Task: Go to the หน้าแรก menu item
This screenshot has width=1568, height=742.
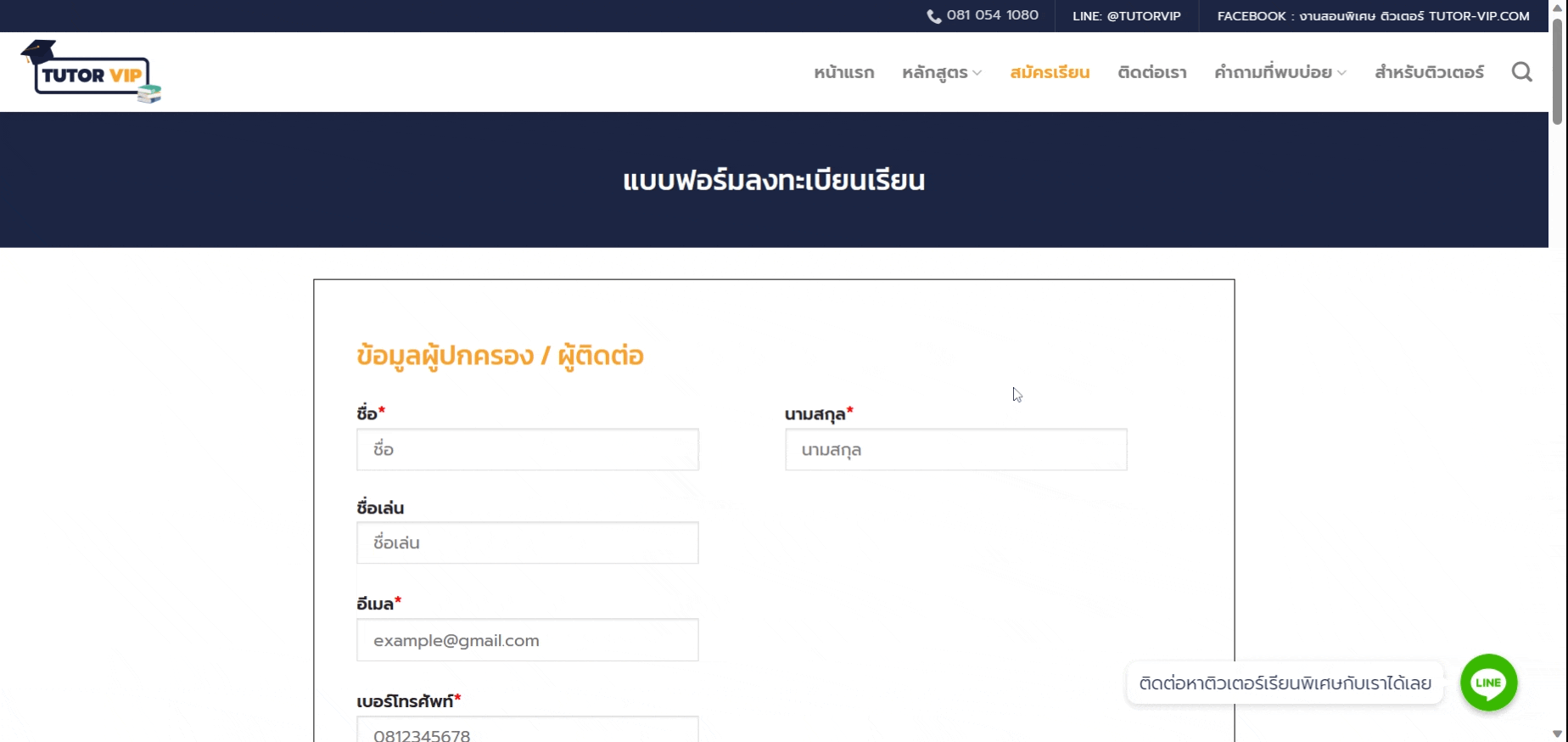Action: click(x=843, y=73)
